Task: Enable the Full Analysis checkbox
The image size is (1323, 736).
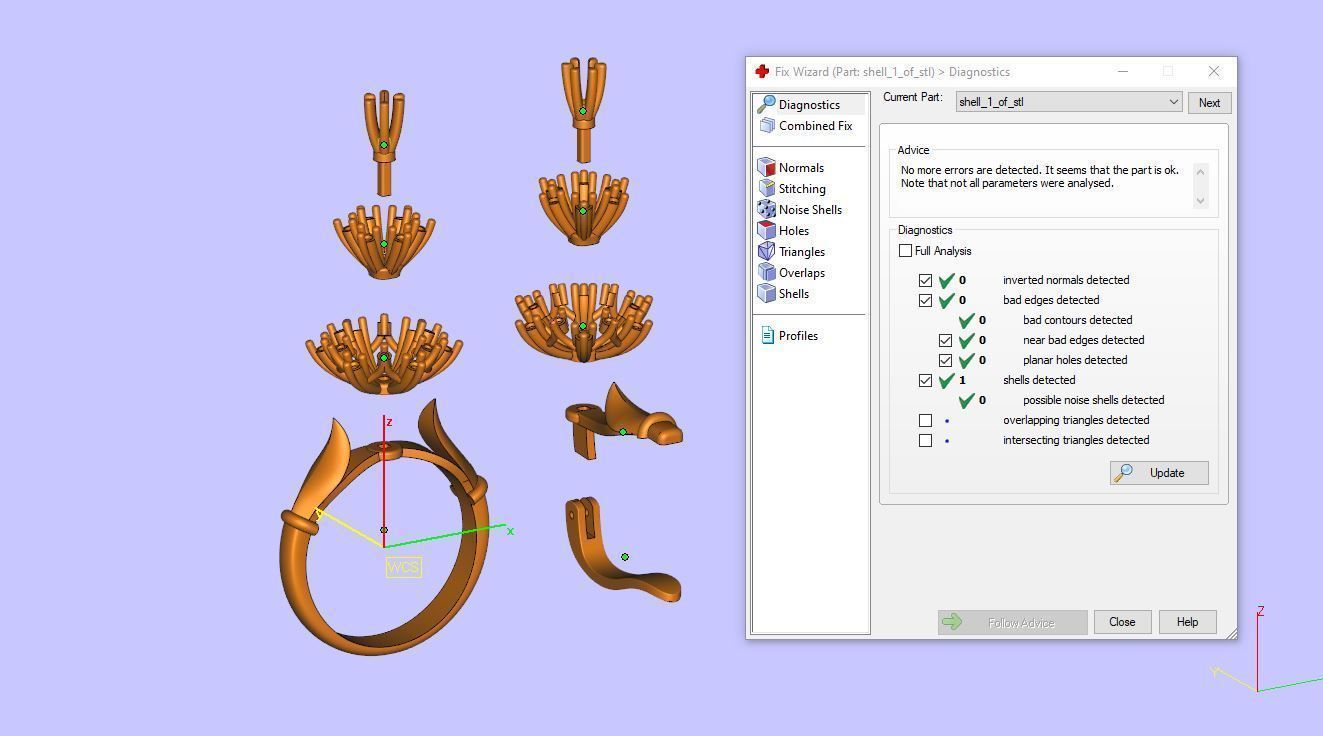Action: coord(905,251)
